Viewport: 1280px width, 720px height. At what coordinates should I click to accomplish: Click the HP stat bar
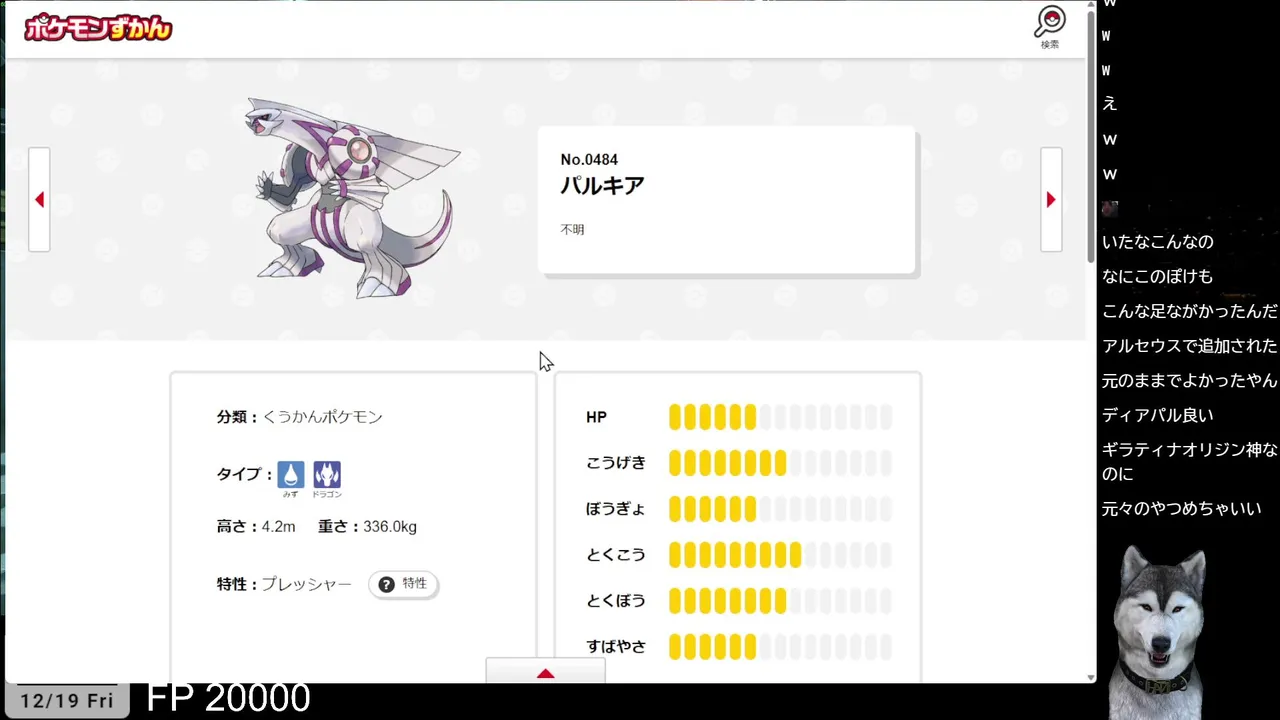pyautogui.click(x=780, y=417)
